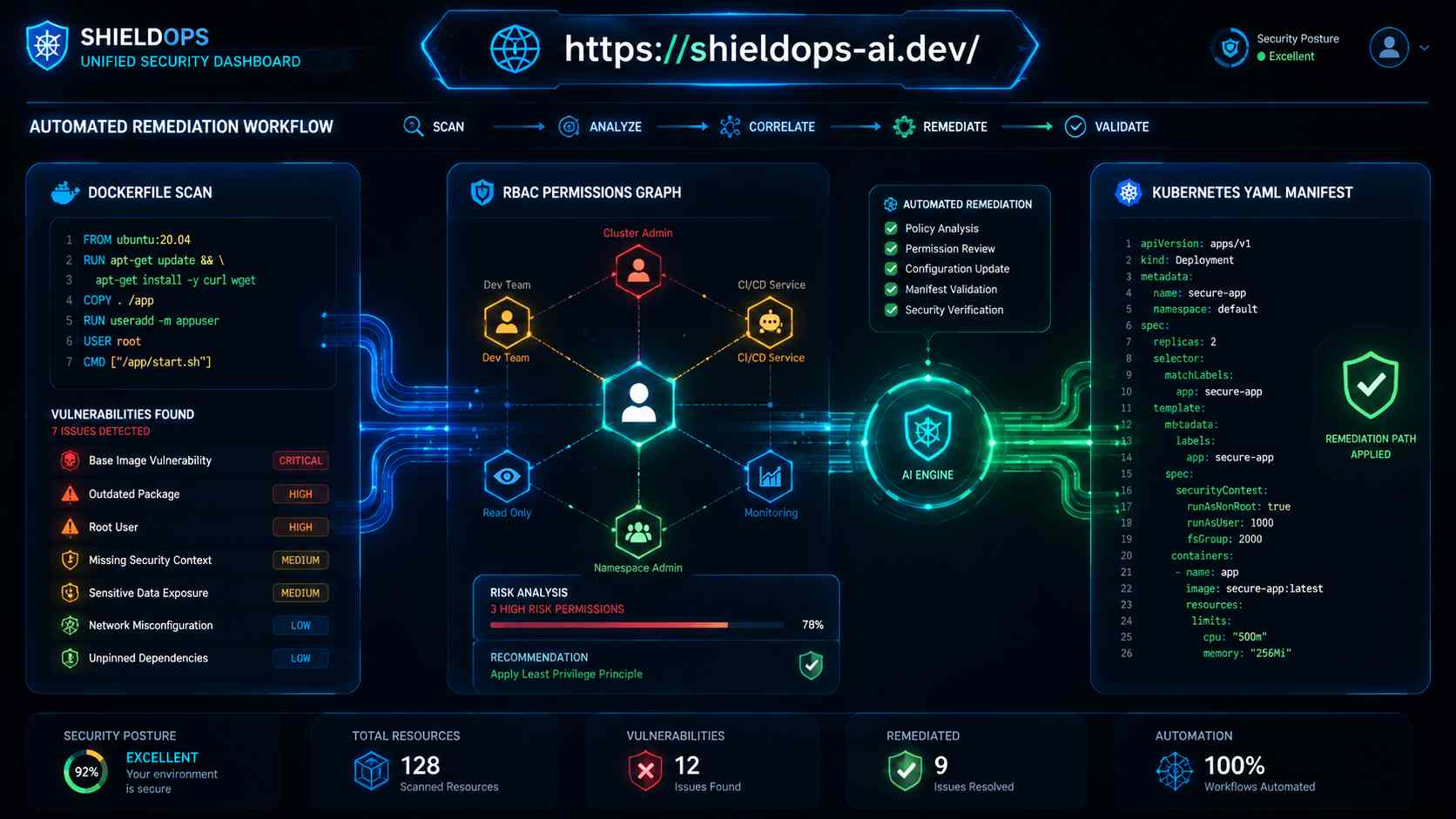The image size is (1456, 819).
Task: Select the CI/CD Service robot node
Action: 770,322
